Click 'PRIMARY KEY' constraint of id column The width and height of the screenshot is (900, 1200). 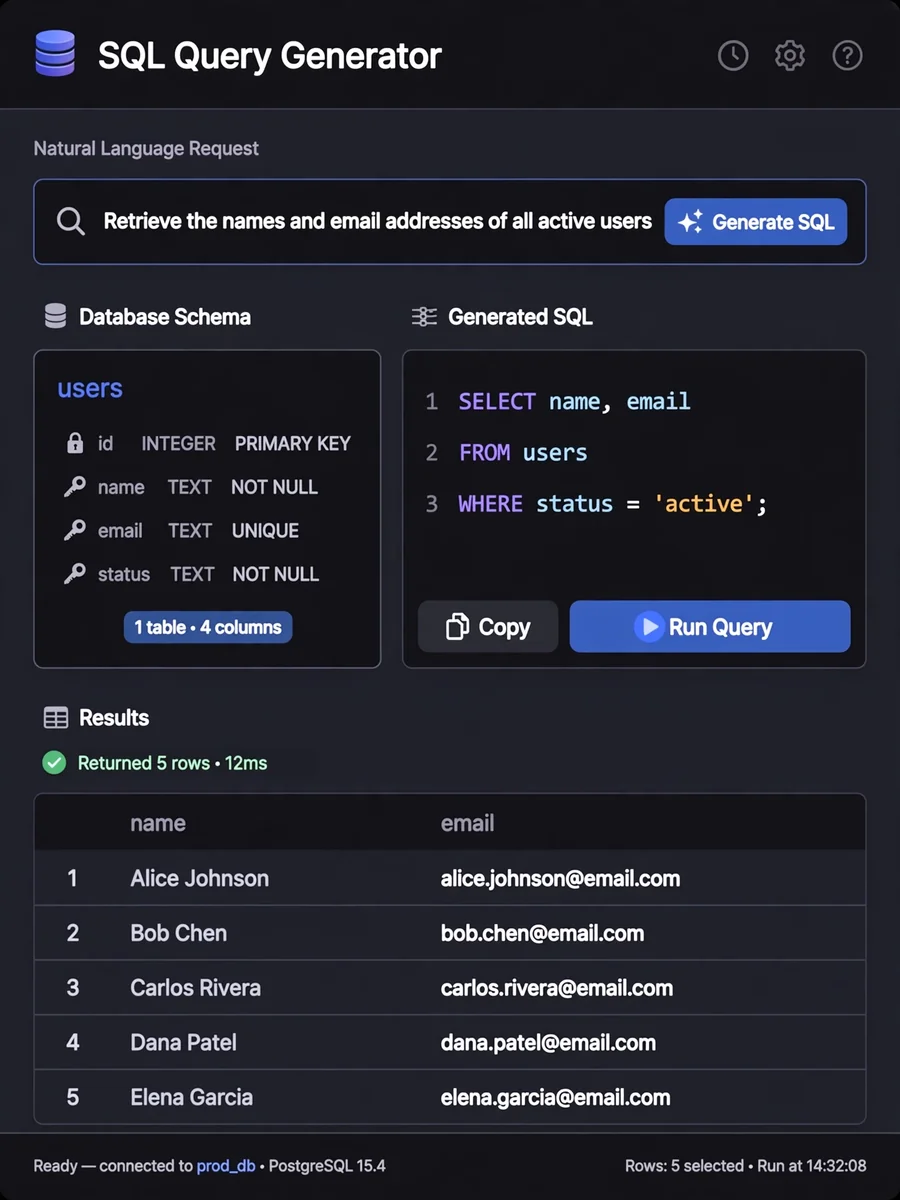[x=293, y=443]
